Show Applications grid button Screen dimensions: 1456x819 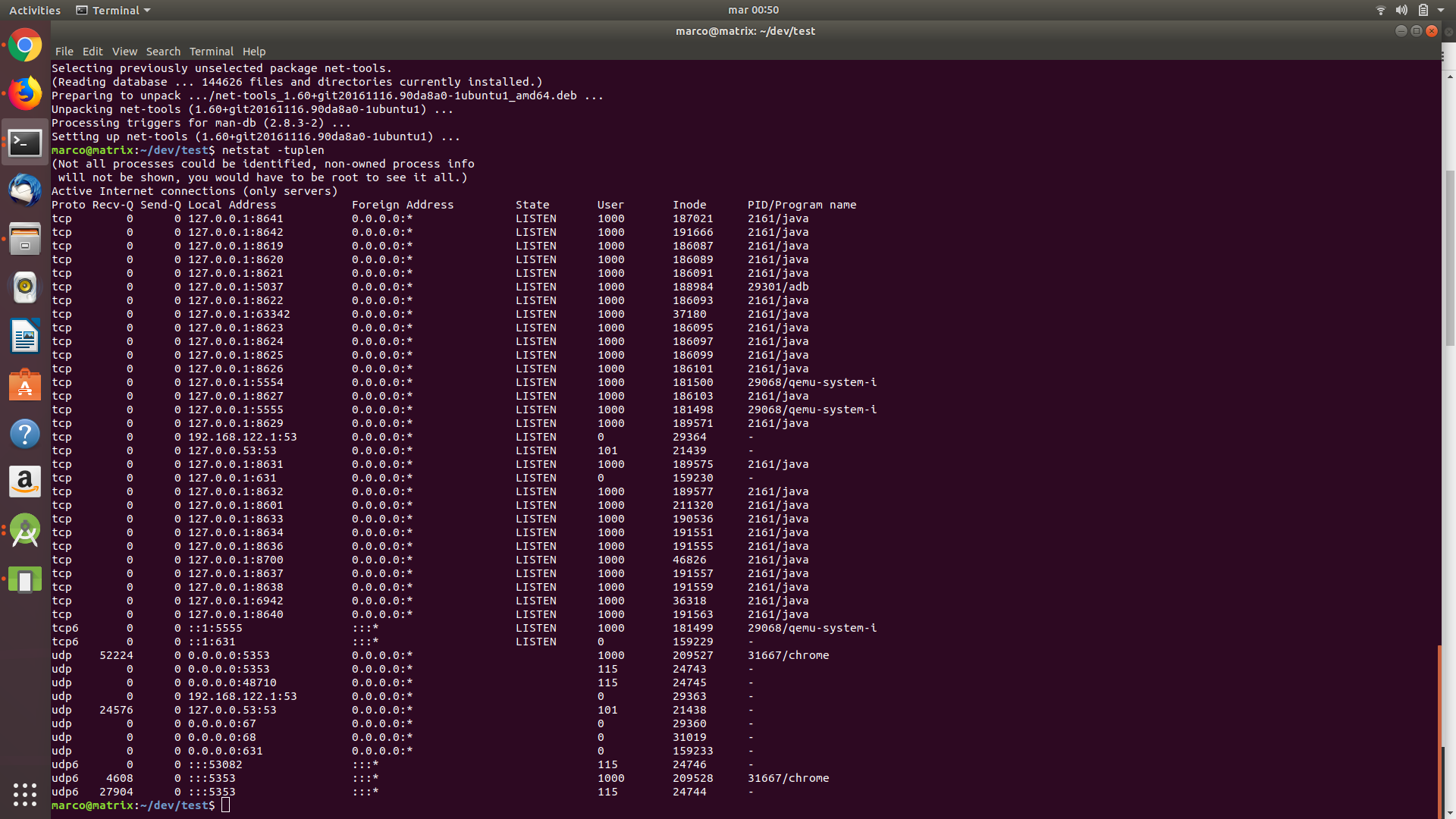pyautogui.click(x=25, y=794)
